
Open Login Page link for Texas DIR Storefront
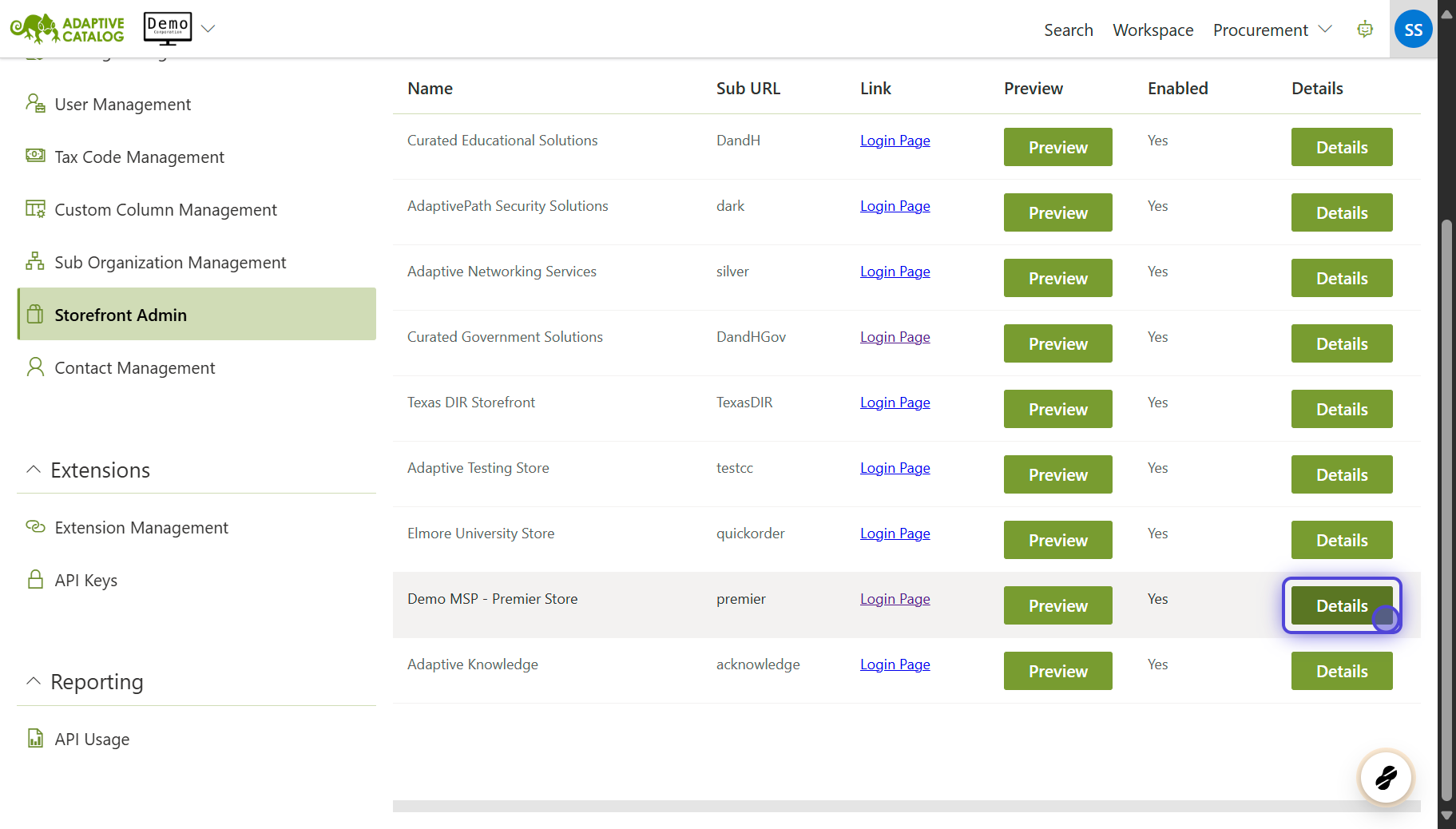pos(895,403)
